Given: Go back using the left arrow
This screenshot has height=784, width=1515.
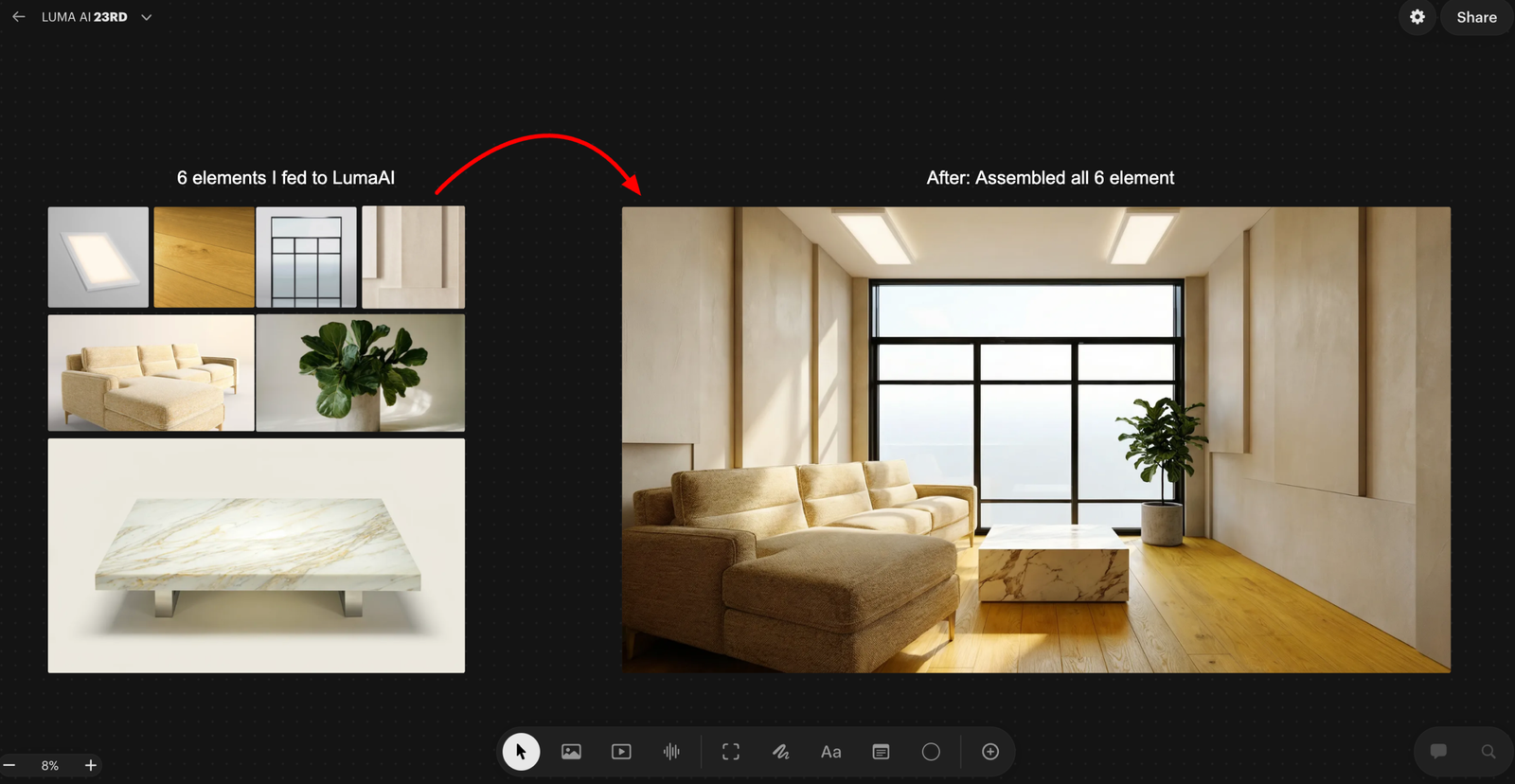Looking at the screenshot, I should point(18,17).
